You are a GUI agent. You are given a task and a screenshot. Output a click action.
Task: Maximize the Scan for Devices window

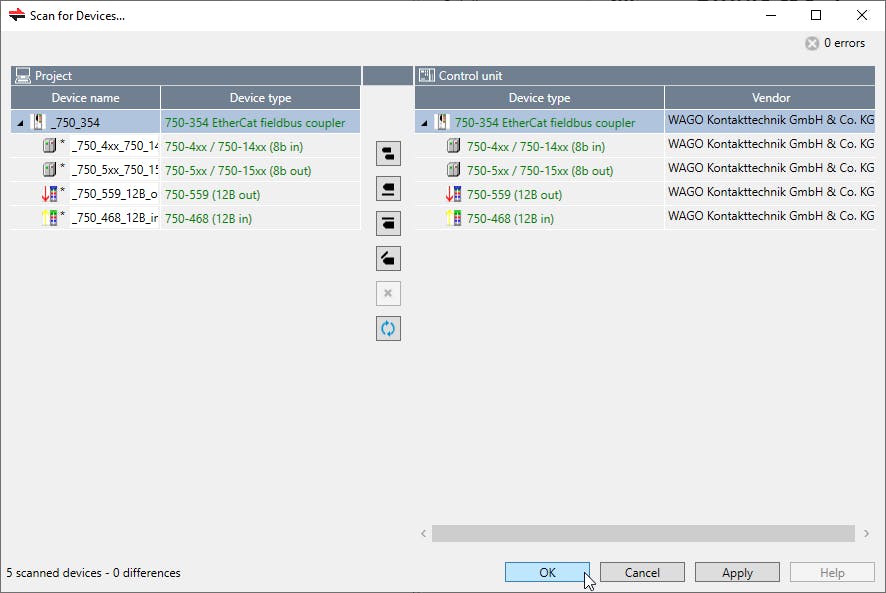pyautogui.click(x=816, y=15)
